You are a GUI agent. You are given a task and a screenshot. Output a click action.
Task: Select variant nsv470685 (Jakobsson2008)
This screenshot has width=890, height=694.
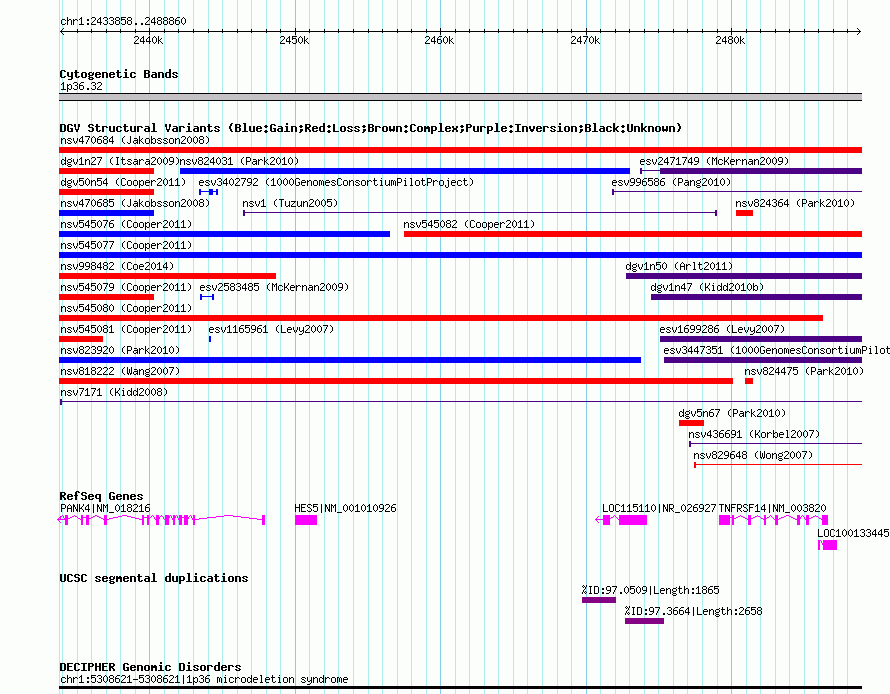tap(135, 203)
